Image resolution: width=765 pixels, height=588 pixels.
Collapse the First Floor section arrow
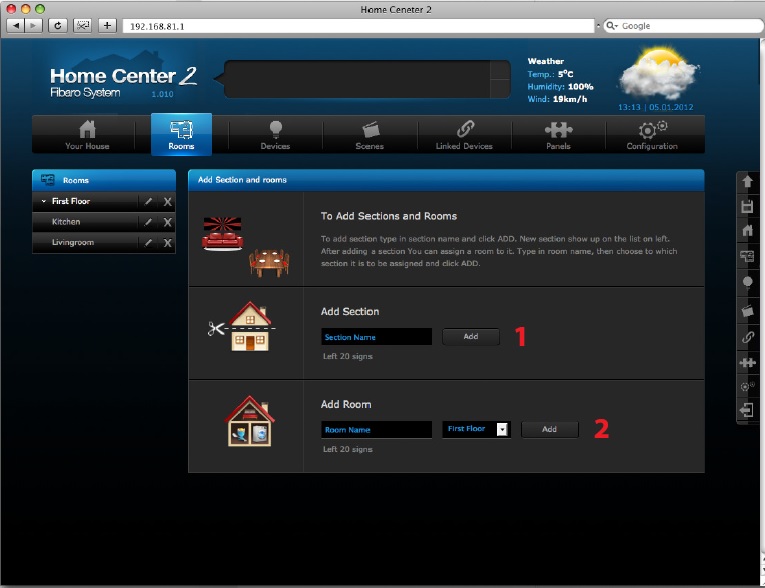point(43,202)
